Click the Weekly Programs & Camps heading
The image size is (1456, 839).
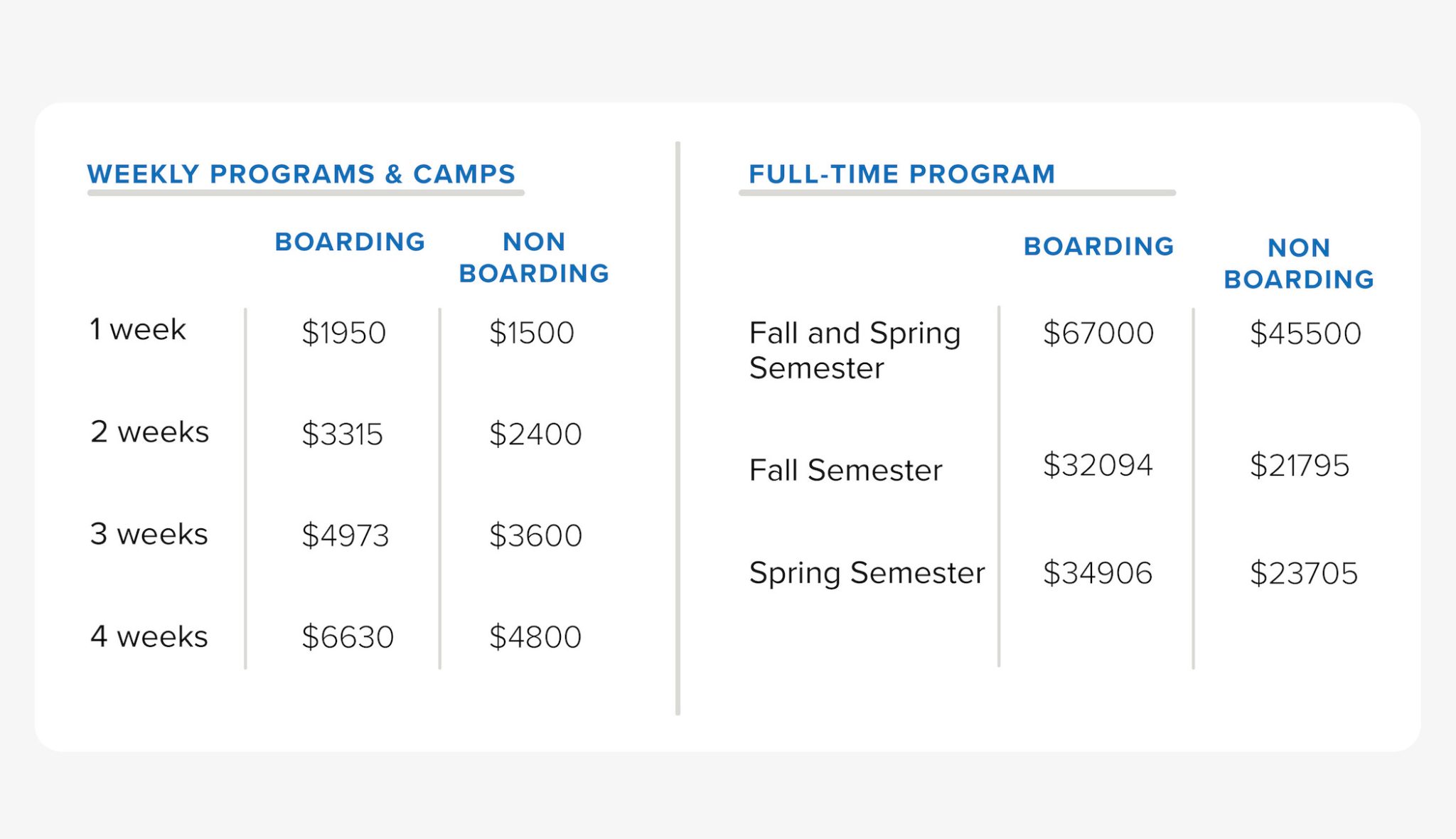(x=301, y=174)
